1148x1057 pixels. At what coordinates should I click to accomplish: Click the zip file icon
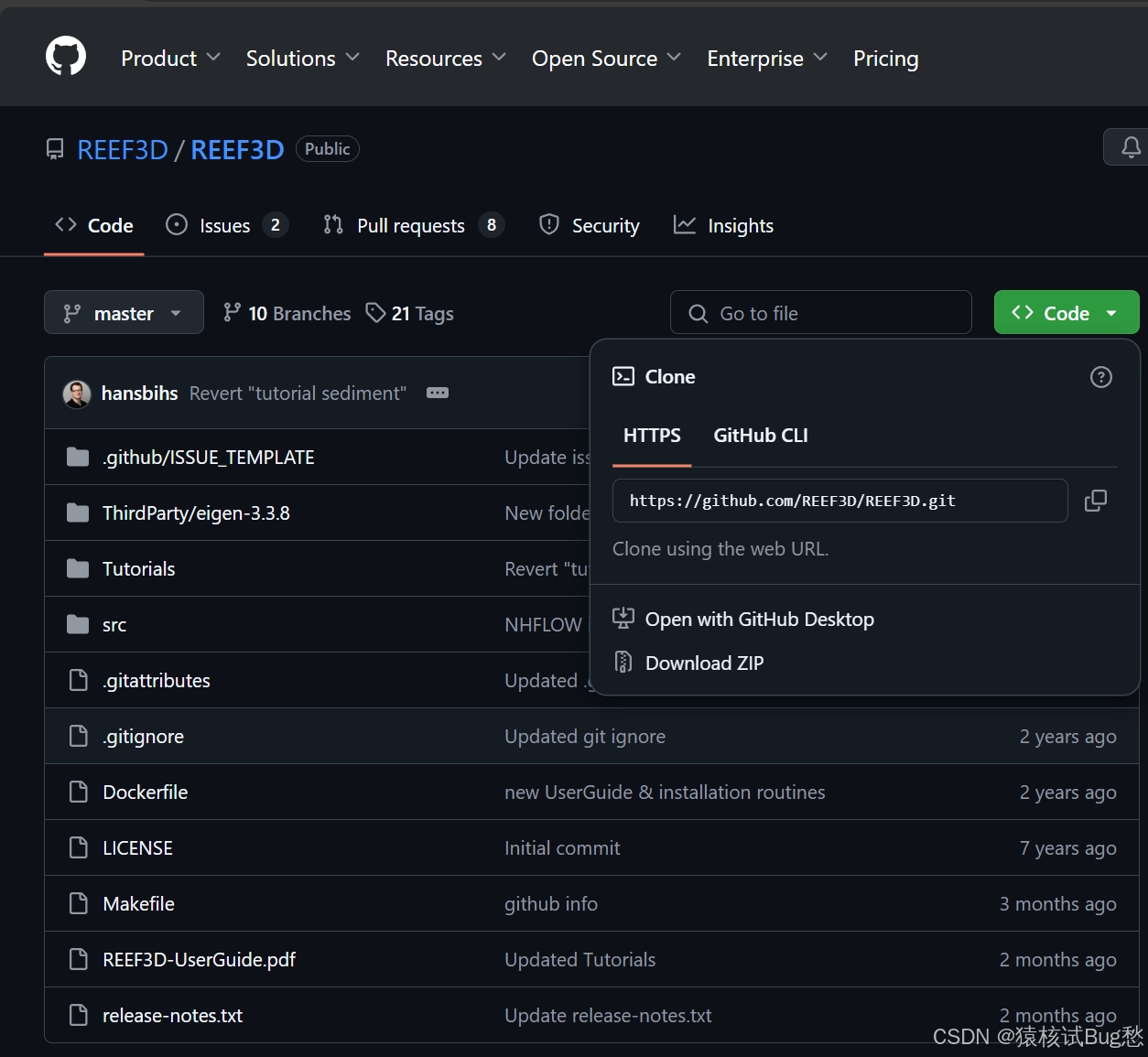[x=623, y=662]
